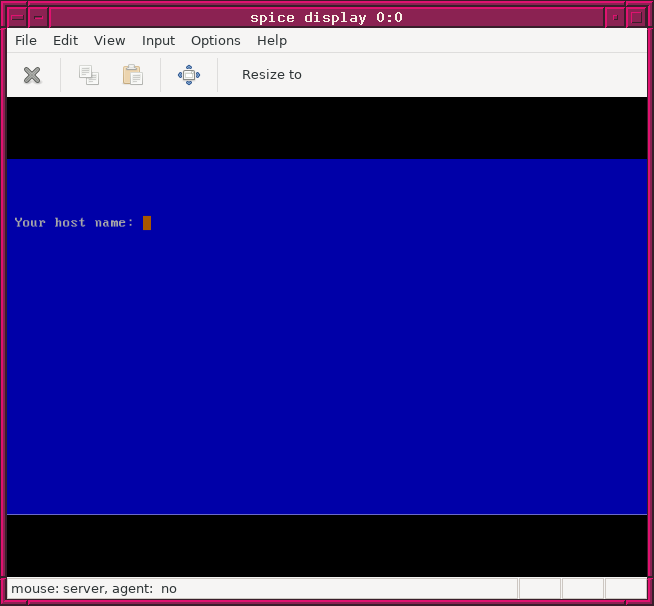This screenshot has height=606, width=654.
Task: Toggle fullscreen with the four-arrows icon
Action: [189, 75]
